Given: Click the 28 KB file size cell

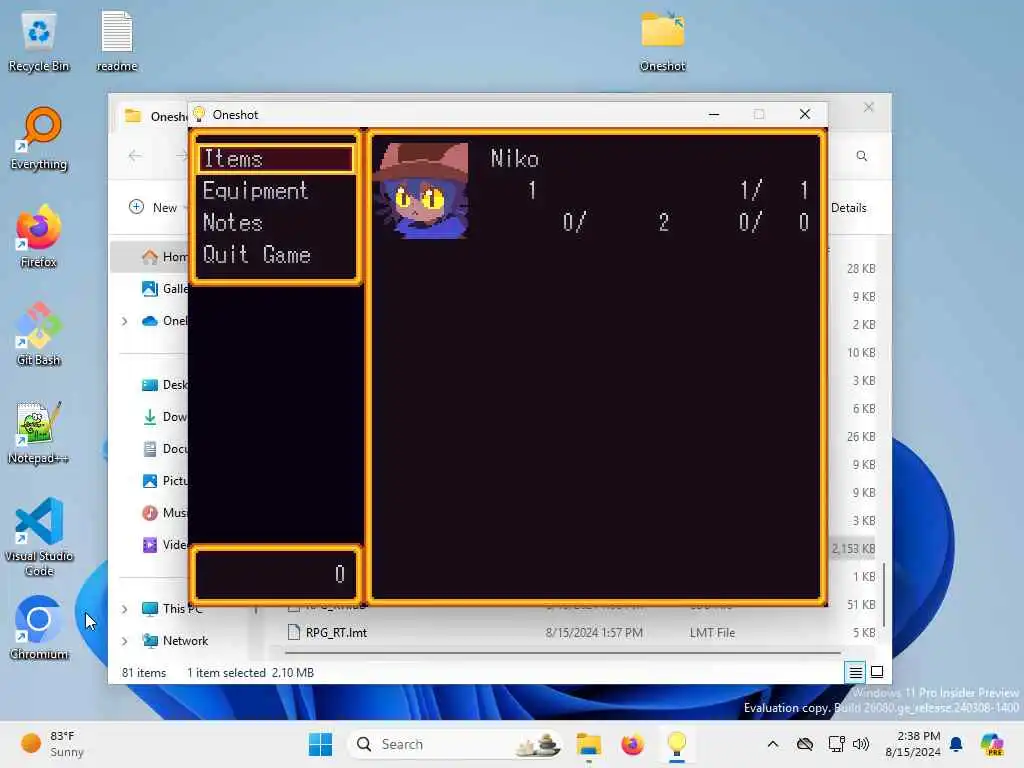Looking at the screenshot, I should (x=861, y=268).
